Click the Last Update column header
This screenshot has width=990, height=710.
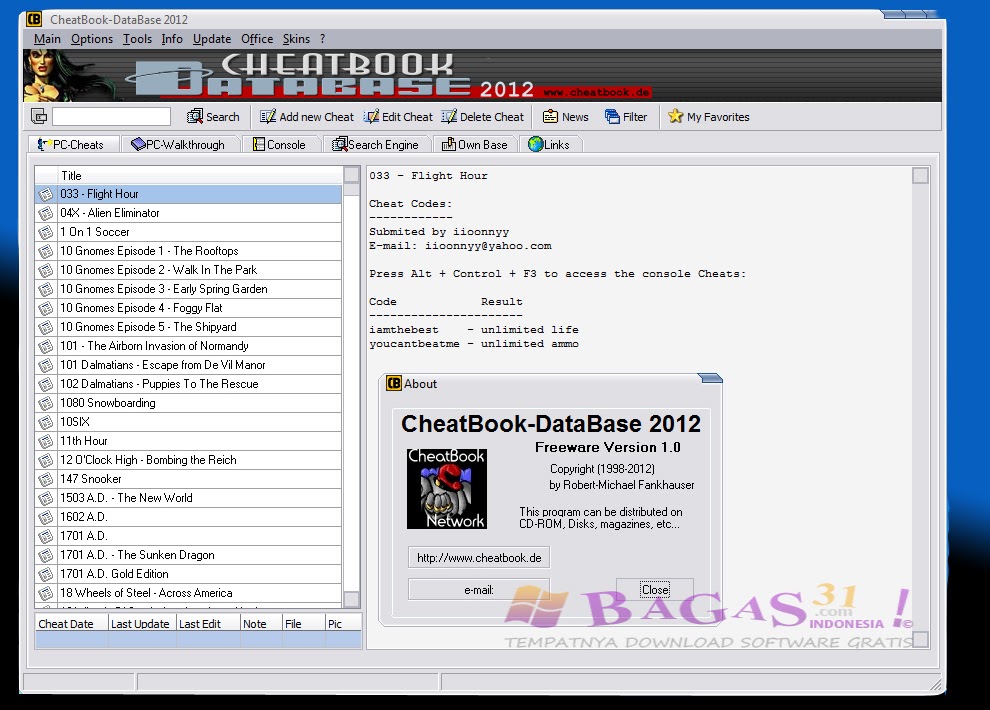point(142,624)
